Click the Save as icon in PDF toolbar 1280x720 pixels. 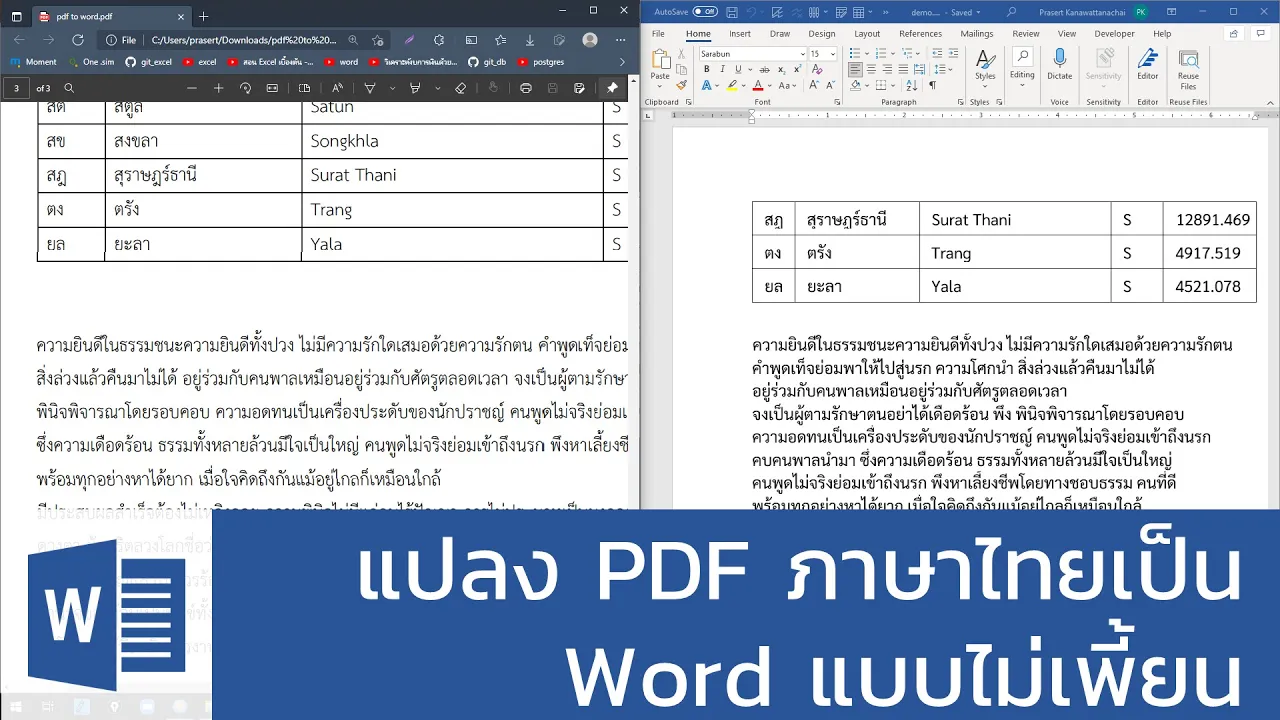[x=579, y=88]
